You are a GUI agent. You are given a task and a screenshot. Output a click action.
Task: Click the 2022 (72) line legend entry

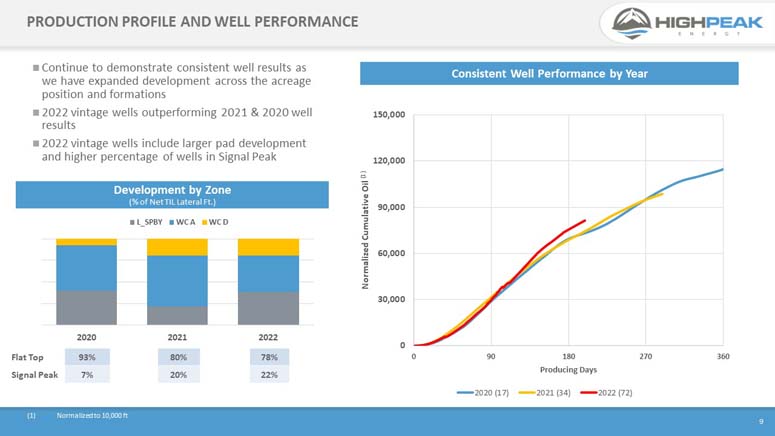pyautogui.click(x=606, y=392)
